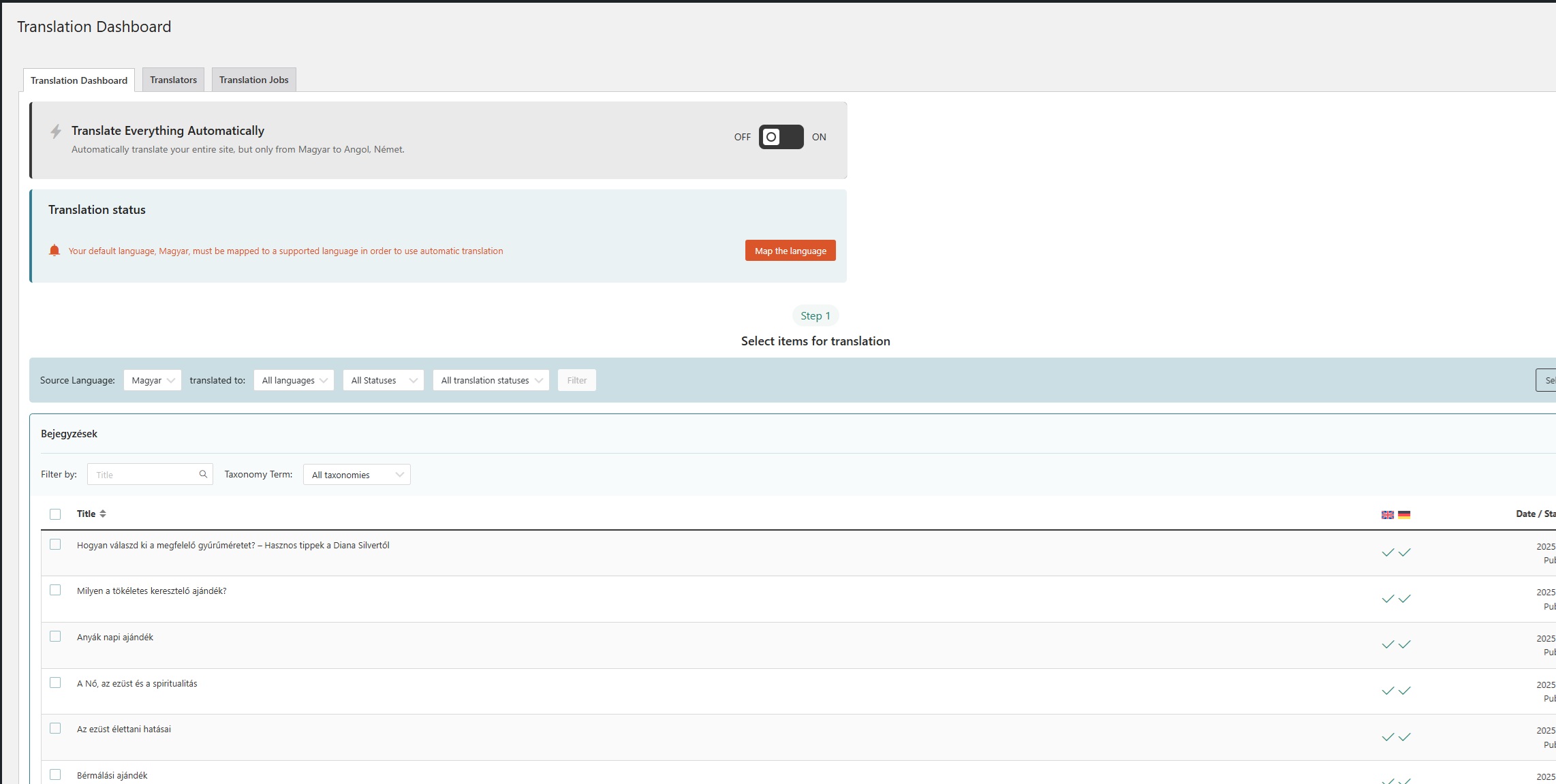
Task: Click the German flag column header
Action: click(x=1404, y=515)
